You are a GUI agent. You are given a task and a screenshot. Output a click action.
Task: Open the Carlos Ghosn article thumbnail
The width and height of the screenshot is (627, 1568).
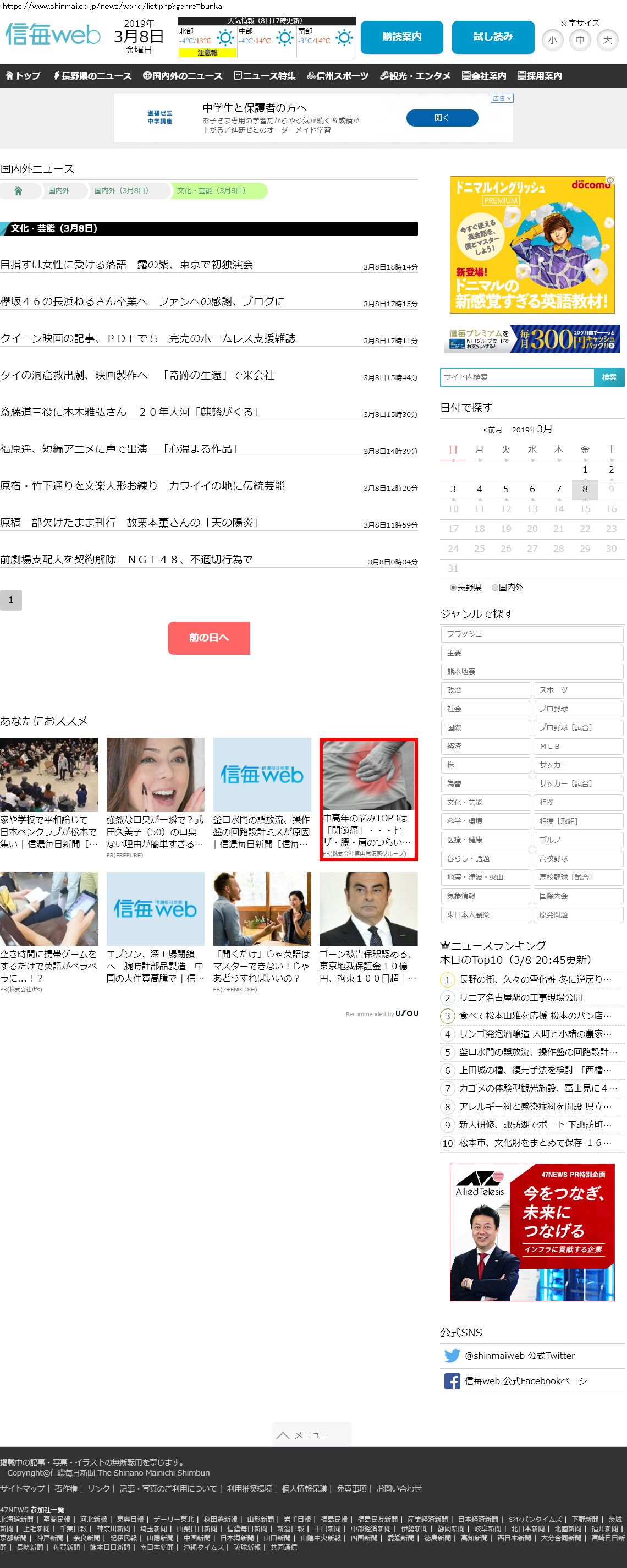(369, 908)
